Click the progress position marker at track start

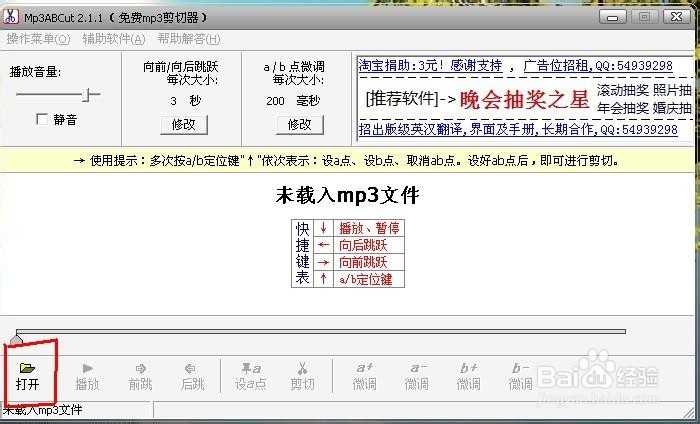pos(17,339)
